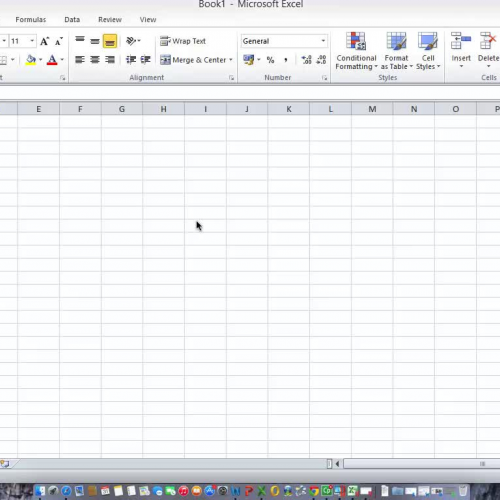
Task: Apply Top Align to cell contents
Action: (80, 41)
